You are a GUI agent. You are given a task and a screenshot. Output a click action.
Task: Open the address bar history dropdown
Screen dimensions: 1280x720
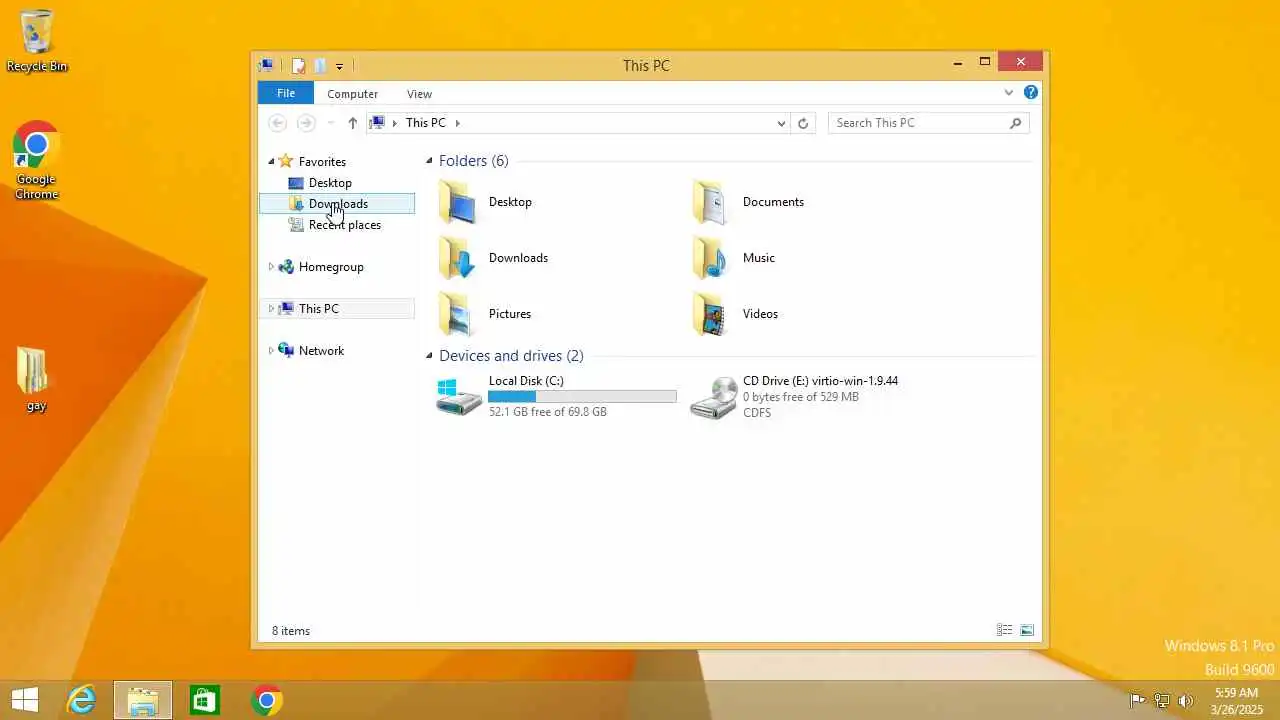point(781,123)
